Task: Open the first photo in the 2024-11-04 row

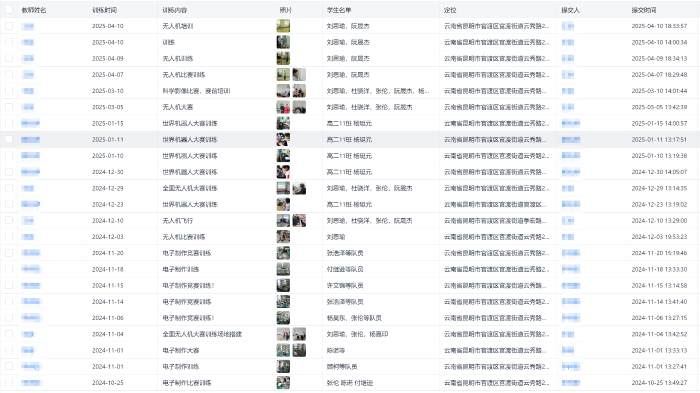Action: click(283, 334)
